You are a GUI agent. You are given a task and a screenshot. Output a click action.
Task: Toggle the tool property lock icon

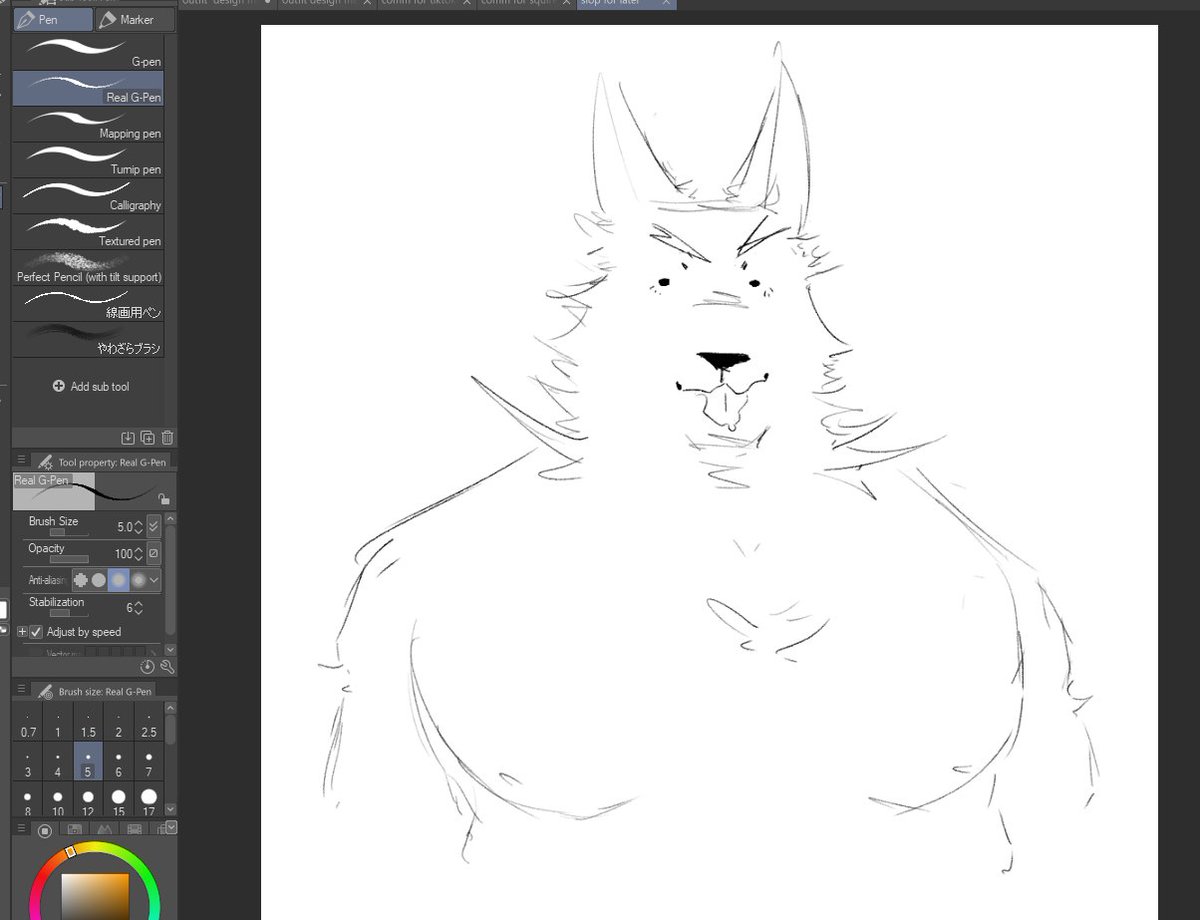click(164, 497)
